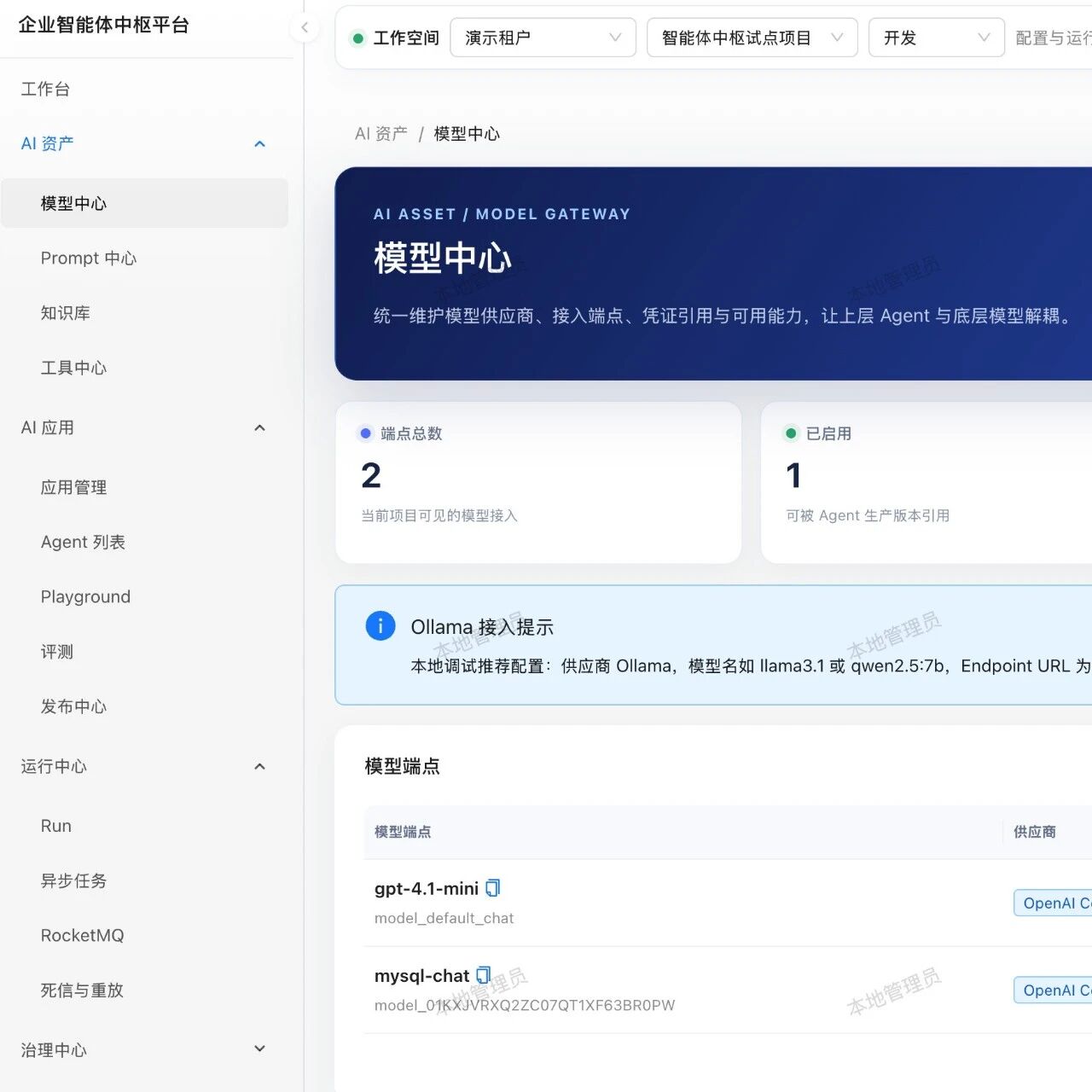
Task: Open the 演示租户 tenant dropdown
Action: [543, 38]
